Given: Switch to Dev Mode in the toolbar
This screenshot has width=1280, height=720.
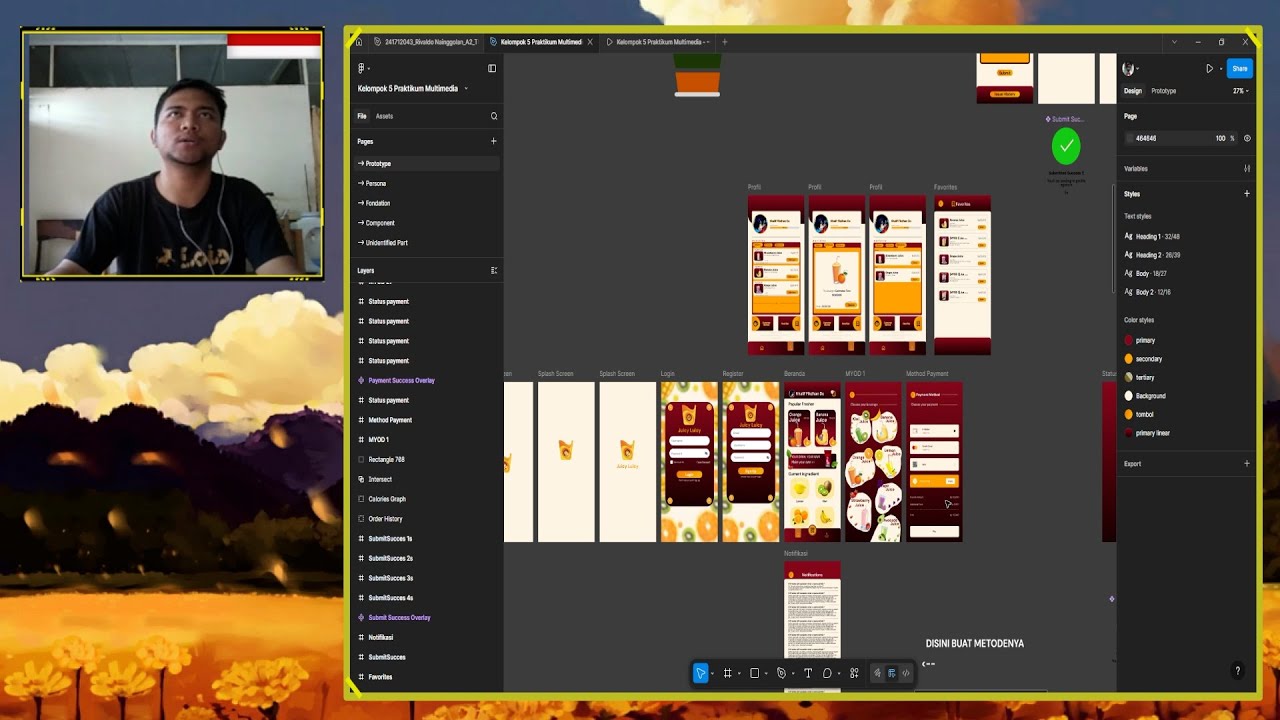Looking at the screenshot, I should (x=906, y=673).
